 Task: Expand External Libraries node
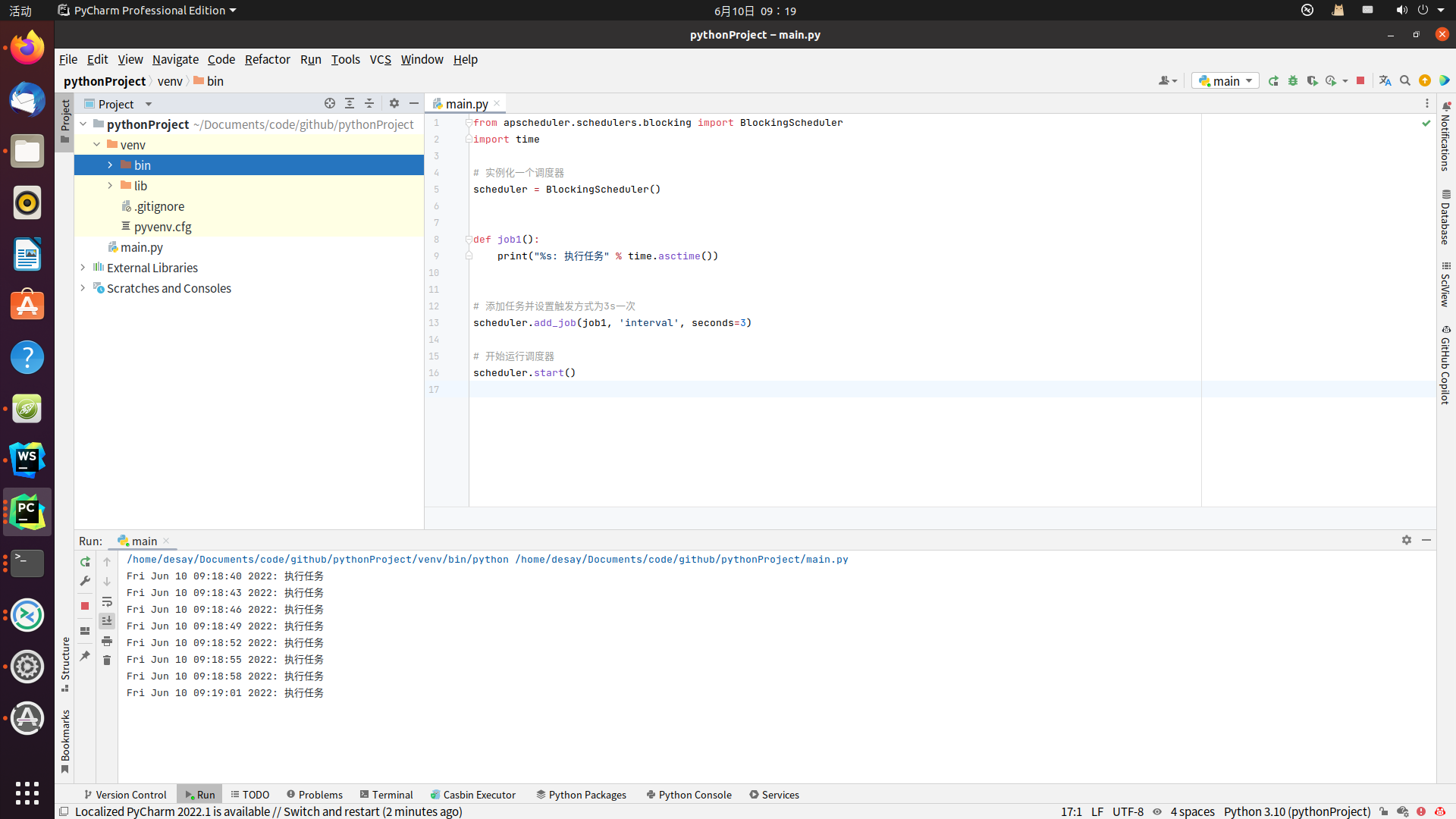83,268
